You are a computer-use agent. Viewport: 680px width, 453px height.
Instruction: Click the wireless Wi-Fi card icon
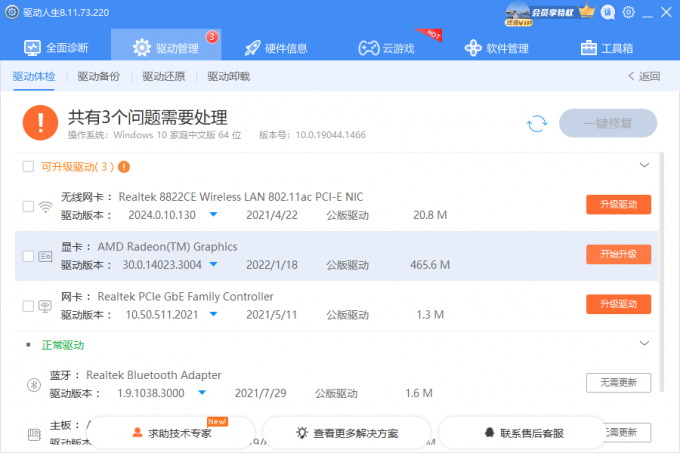tap(45, 207)
